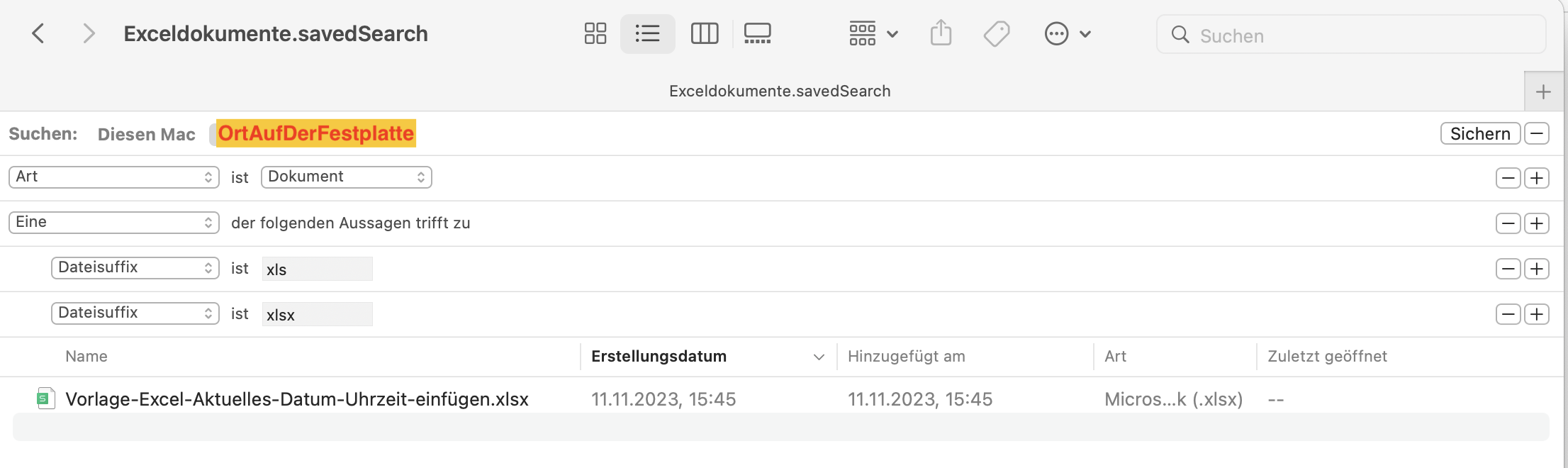This screenshot has width=1568, height=468.
Task: Switch to gallery view
Action: (757, 33)
